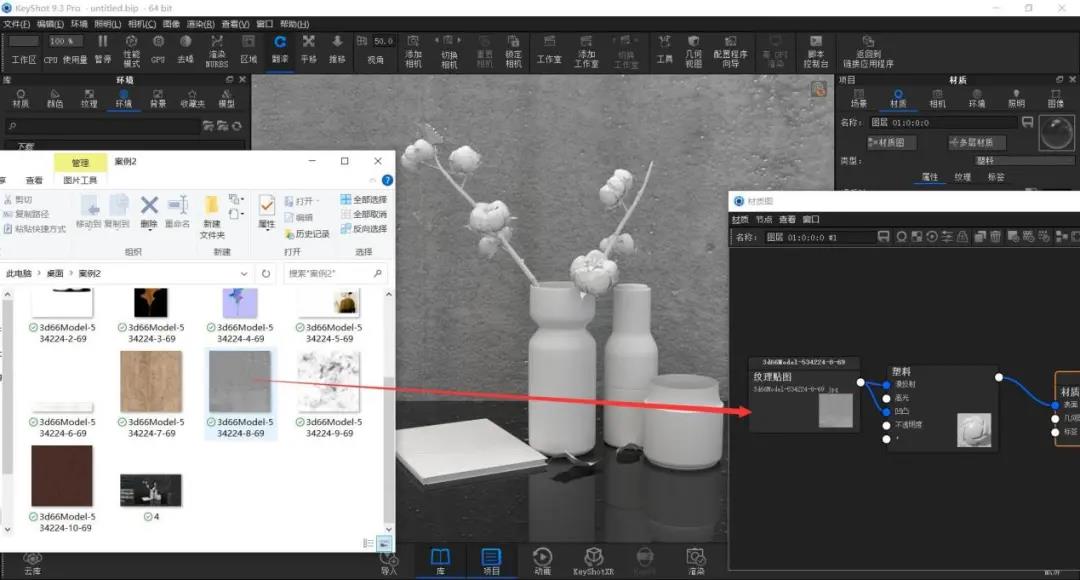Viewport: 1080px width, 580px height.
Task: Select the Tumble (翻滚) camera tool
Action: point(280,50)
